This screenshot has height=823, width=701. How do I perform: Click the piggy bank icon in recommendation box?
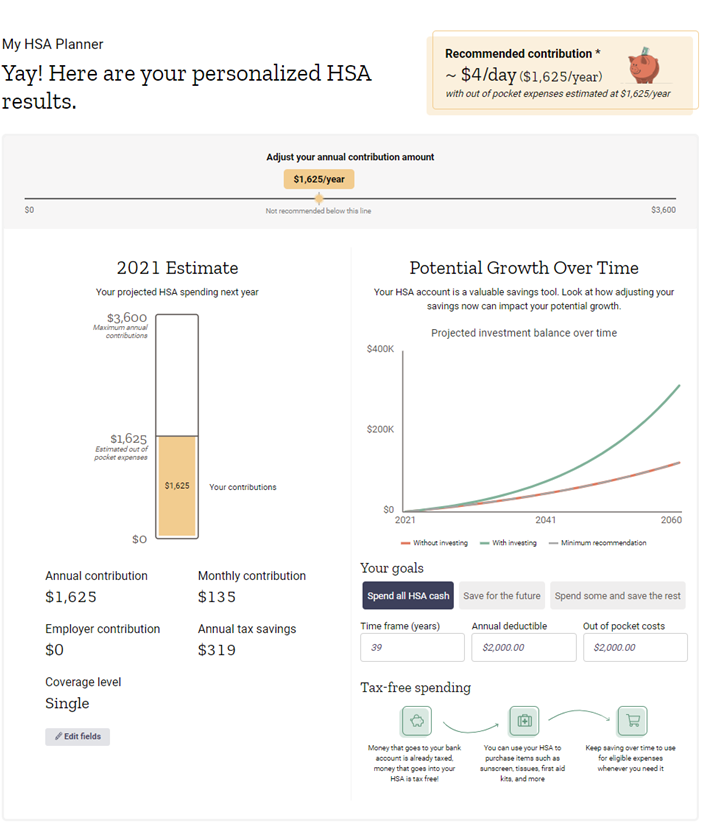point(644,66)
